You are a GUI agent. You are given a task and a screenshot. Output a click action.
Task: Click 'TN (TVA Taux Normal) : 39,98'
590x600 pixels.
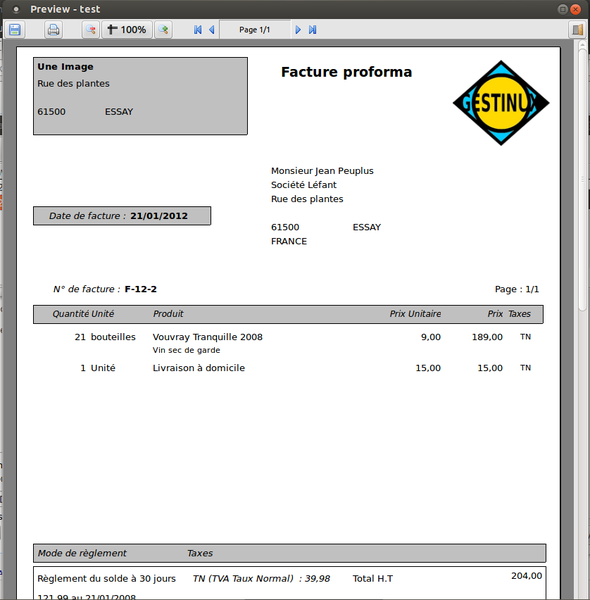(261, 579)
